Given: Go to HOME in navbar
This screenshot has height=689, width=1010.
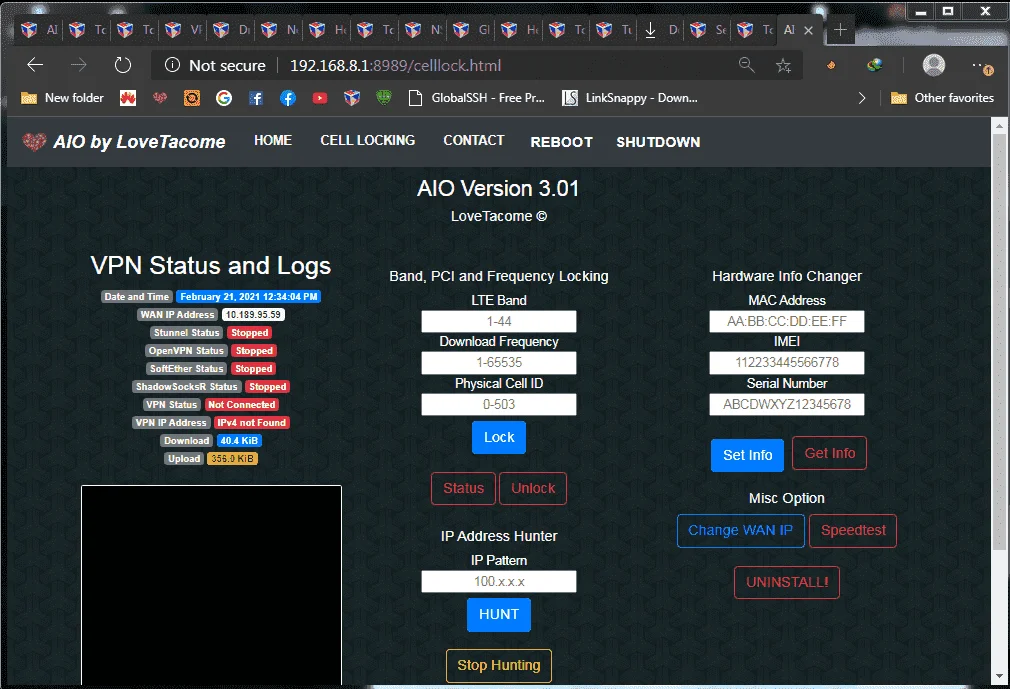Looking at the screenshot, I should (x=272, y=140).
